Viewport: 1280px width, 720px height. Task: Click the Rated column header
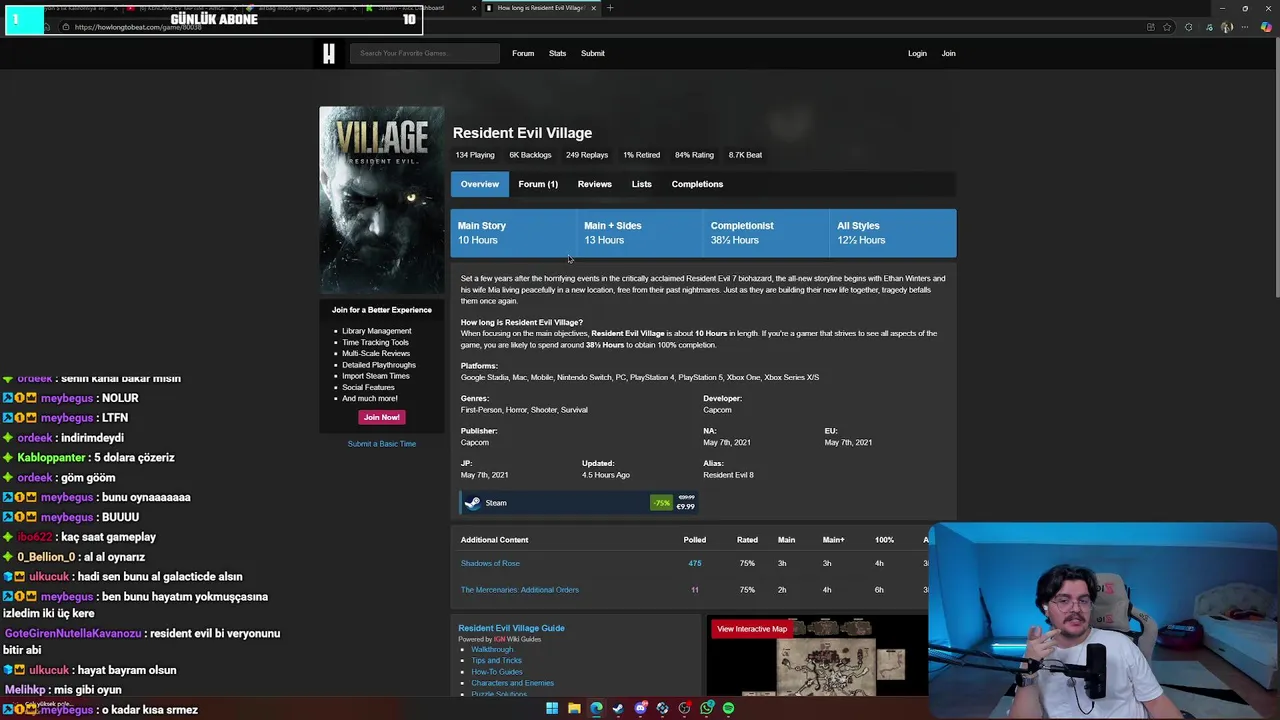tap(747, 540)
